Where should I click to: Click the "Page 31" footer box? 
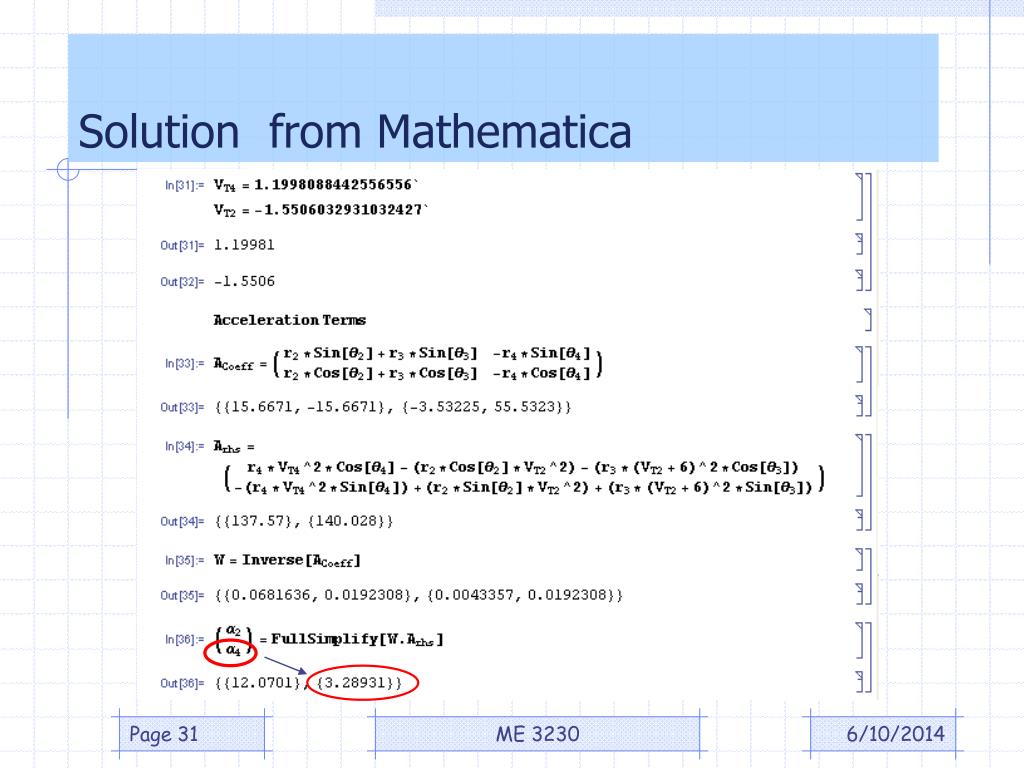(x=192, y=734)
